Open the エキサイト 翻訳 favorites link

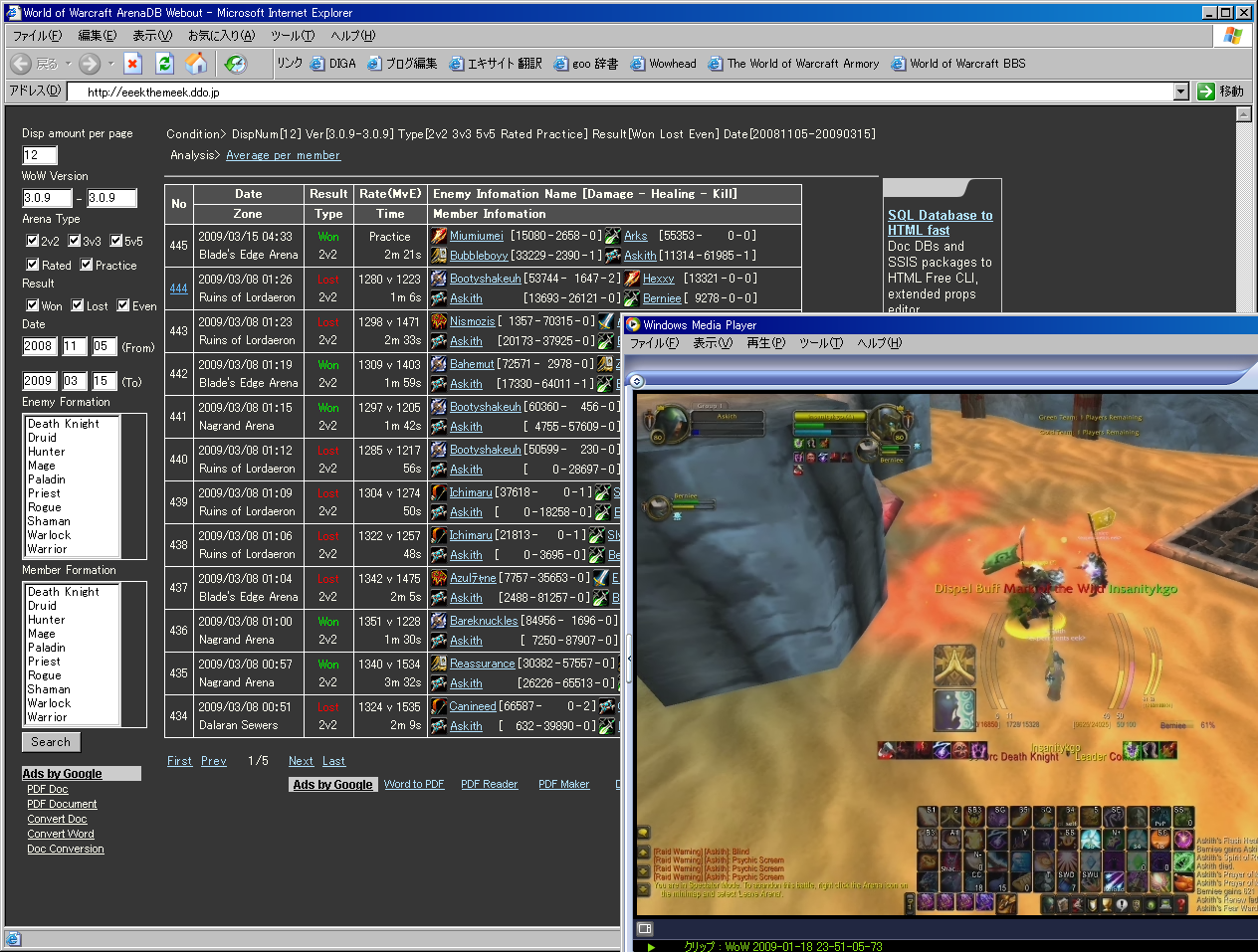[x=496, y=64]
